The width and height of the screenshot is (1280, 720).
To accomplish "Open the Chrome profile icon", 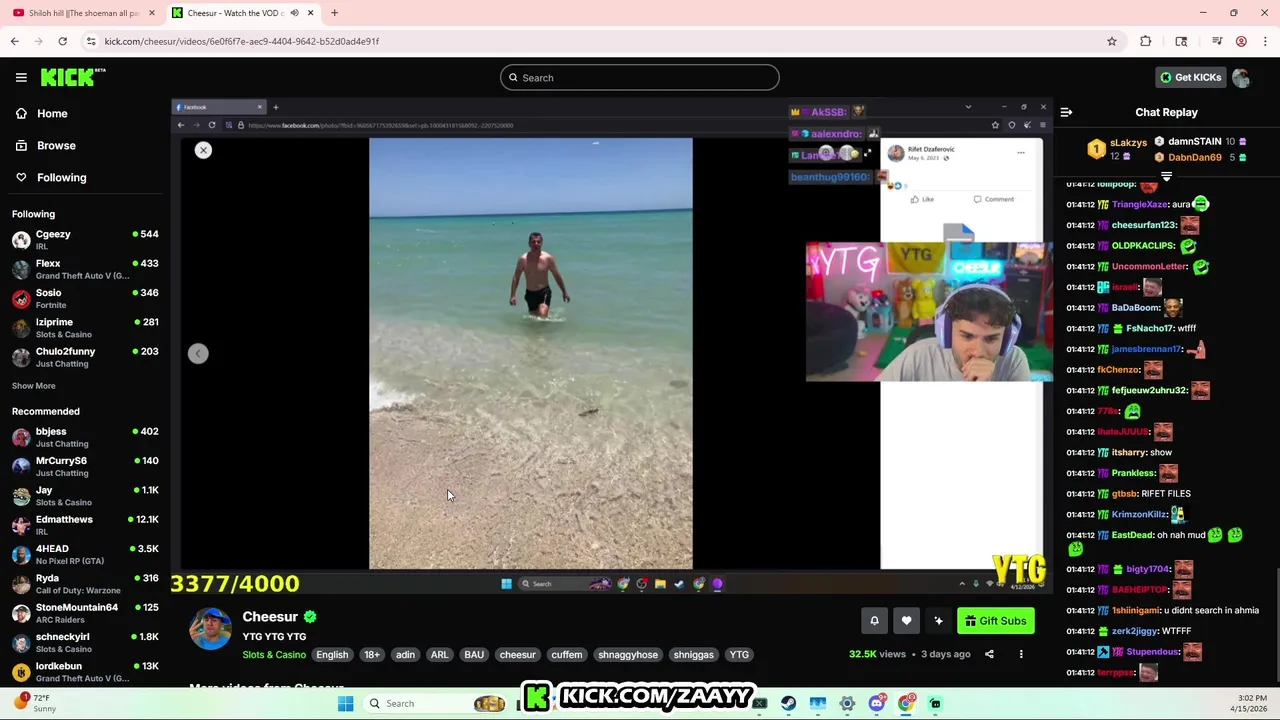I will point(1241,41).
